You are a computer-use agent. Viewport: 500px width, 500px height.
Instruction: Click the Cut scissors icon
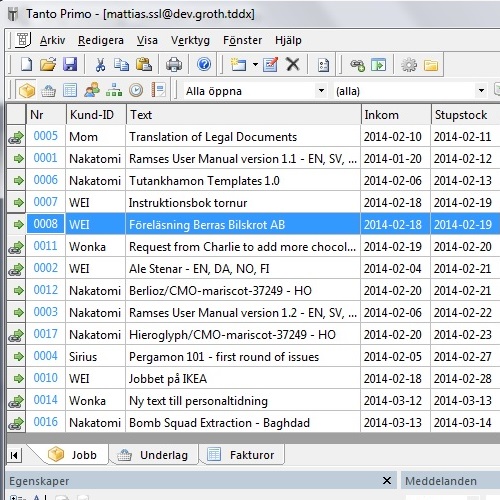pyautogui.click(x=100, y=65)
